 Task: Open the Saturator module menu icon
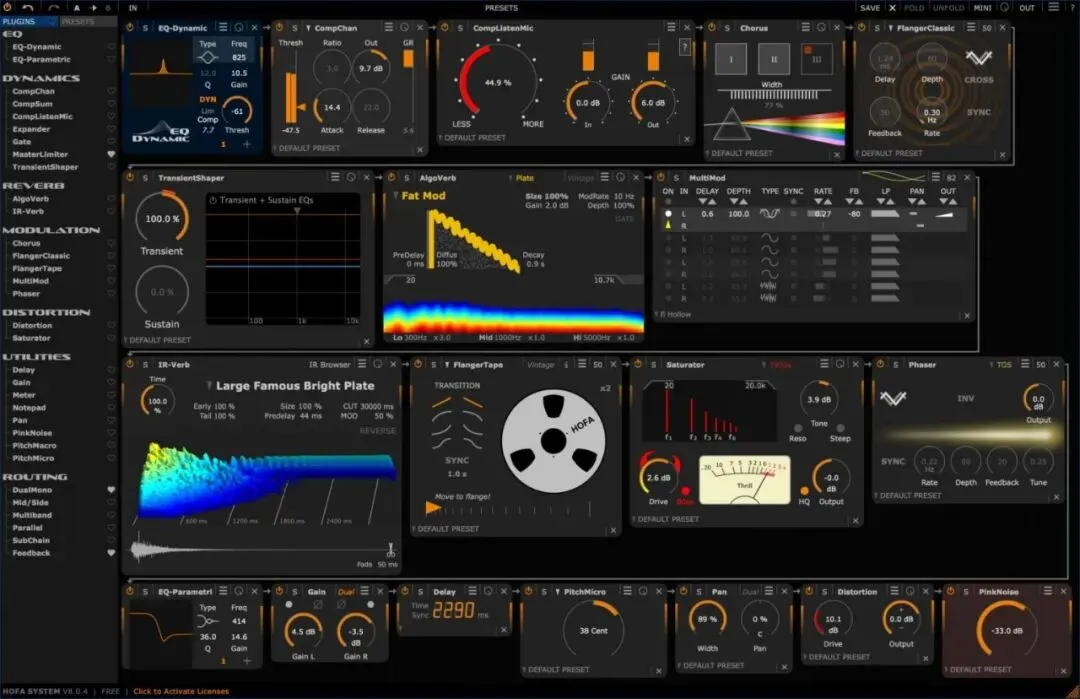click(824, 364)
